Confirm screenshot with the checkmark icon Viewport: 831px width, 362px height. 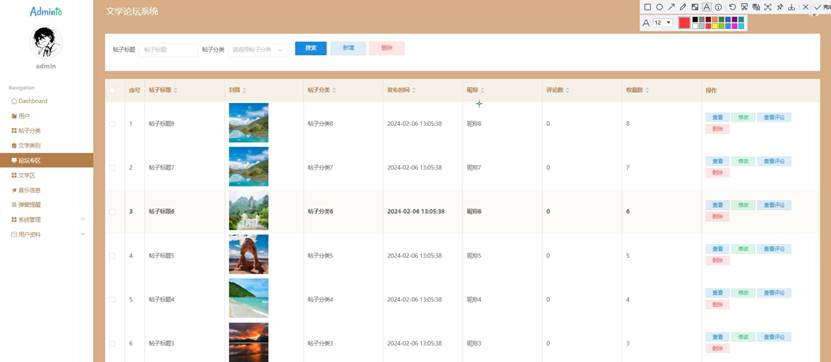pos(818,7)
